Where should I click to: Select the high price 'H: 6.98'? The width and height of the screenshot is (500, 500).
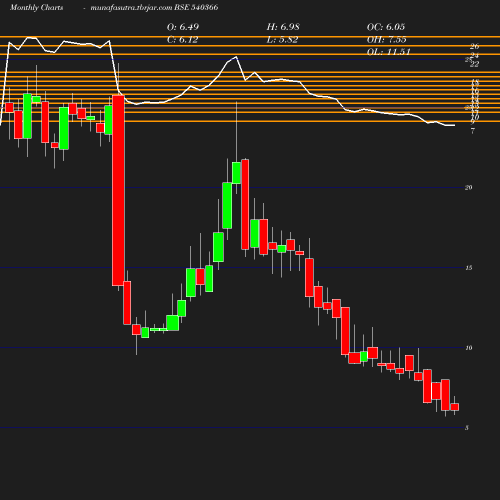pos(283,27)
